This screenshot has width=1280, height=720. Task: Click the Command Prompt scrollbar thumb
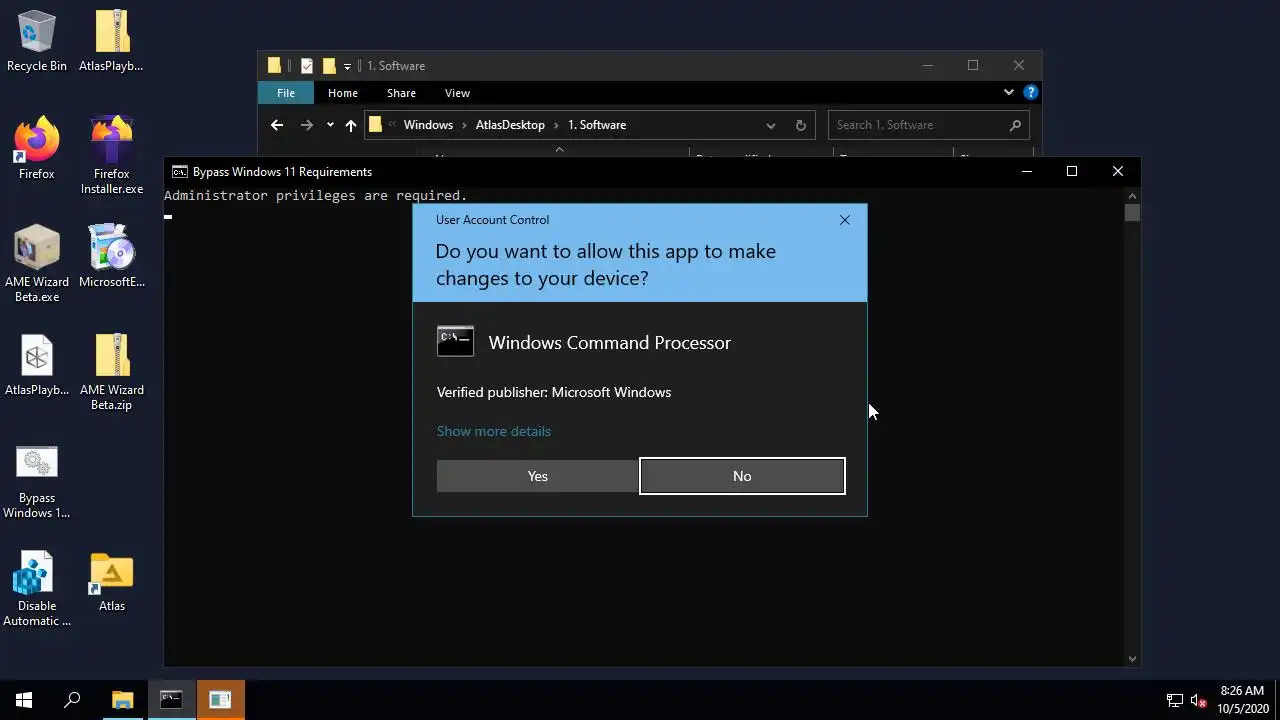pos(1132,212)
